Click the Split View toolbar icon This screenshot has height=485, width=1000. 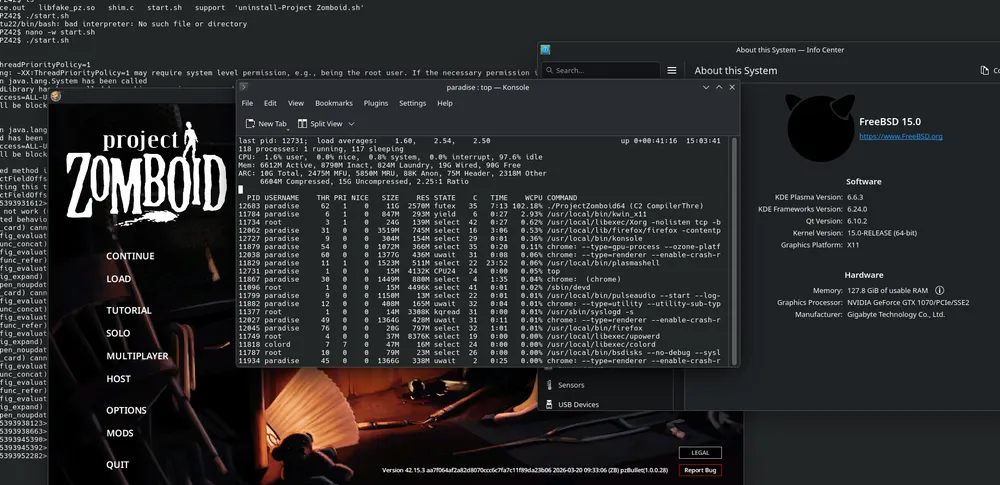coord(303,124)
